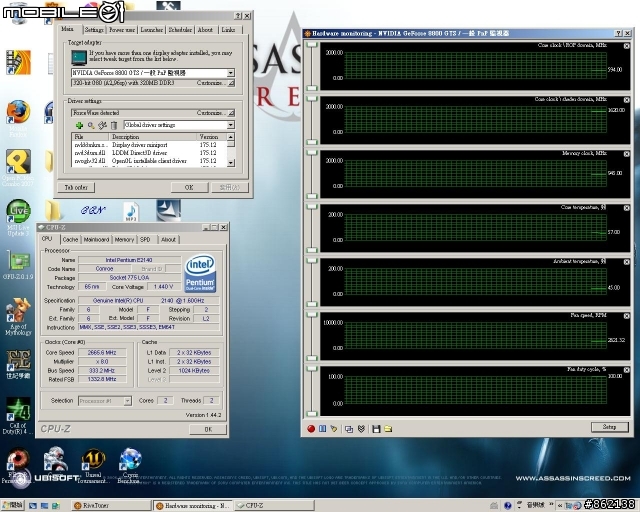Click the RivaTuner help question mark button
Screen dimensions: 640x512
238,16
